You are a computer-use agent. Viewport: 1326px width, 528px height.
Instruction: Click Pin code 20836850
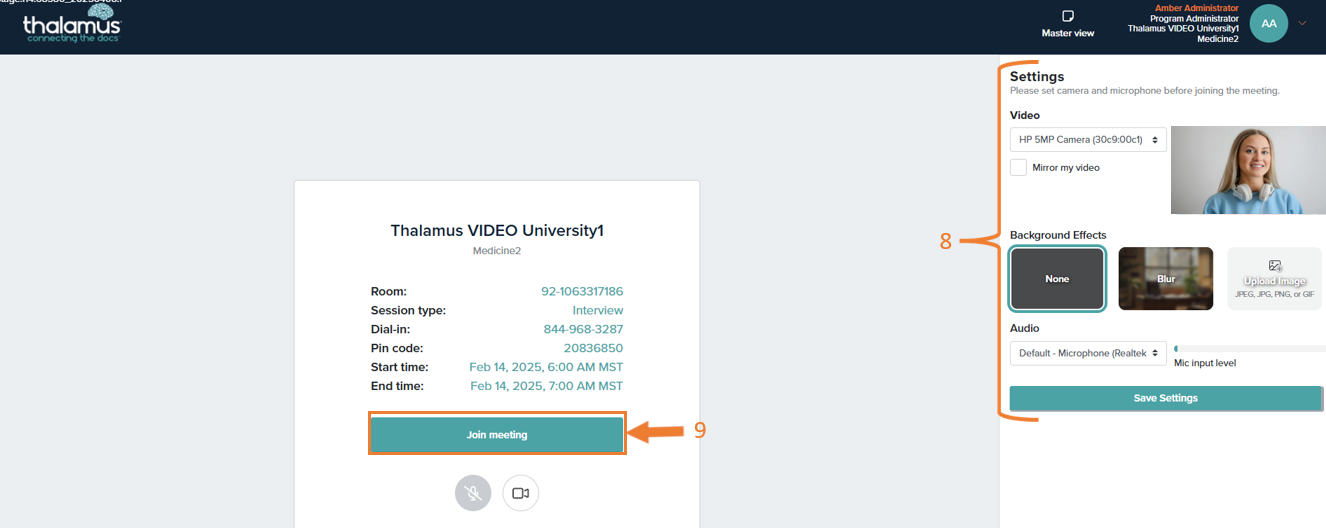point(593,348)
